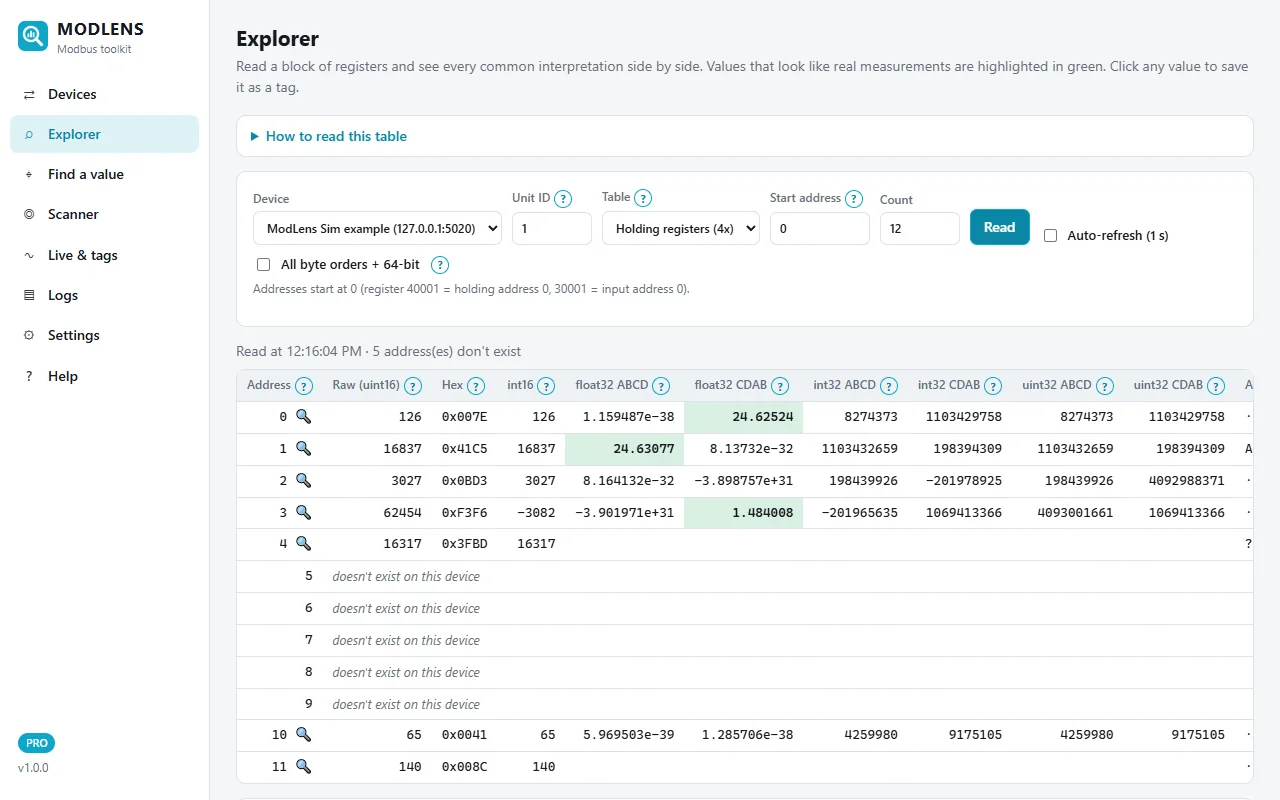
Task: Click the raw value 16837
Action: pyautogui.click(x=402, y=448)
